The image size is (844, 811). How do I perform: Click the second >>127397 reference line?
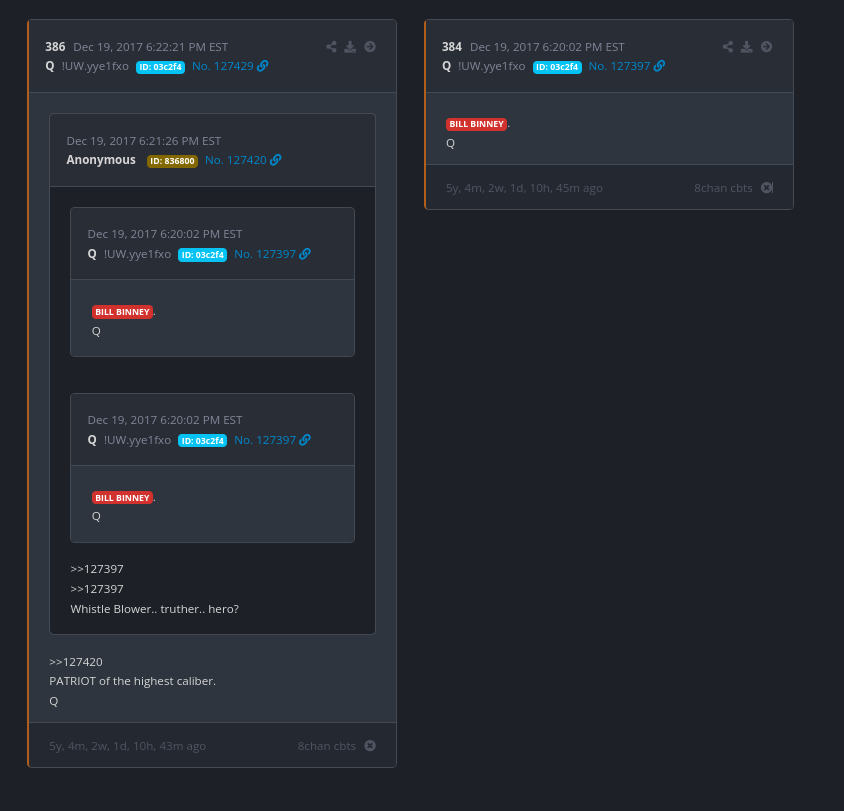click(x=97, y=589)
